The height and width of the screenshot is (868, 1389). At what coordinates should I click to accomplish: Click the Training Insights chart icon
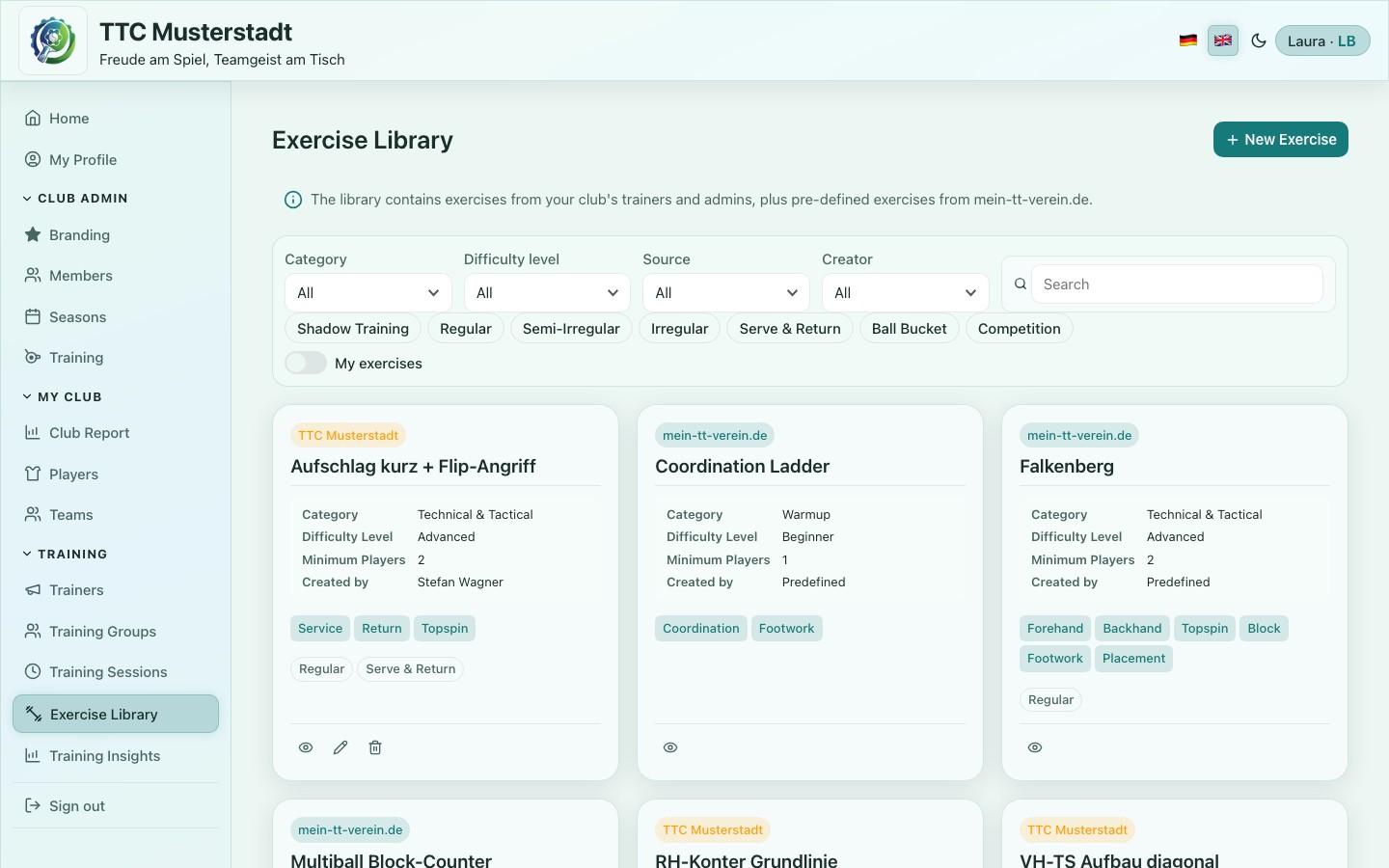pyautogui.click(x=33, y=755)
